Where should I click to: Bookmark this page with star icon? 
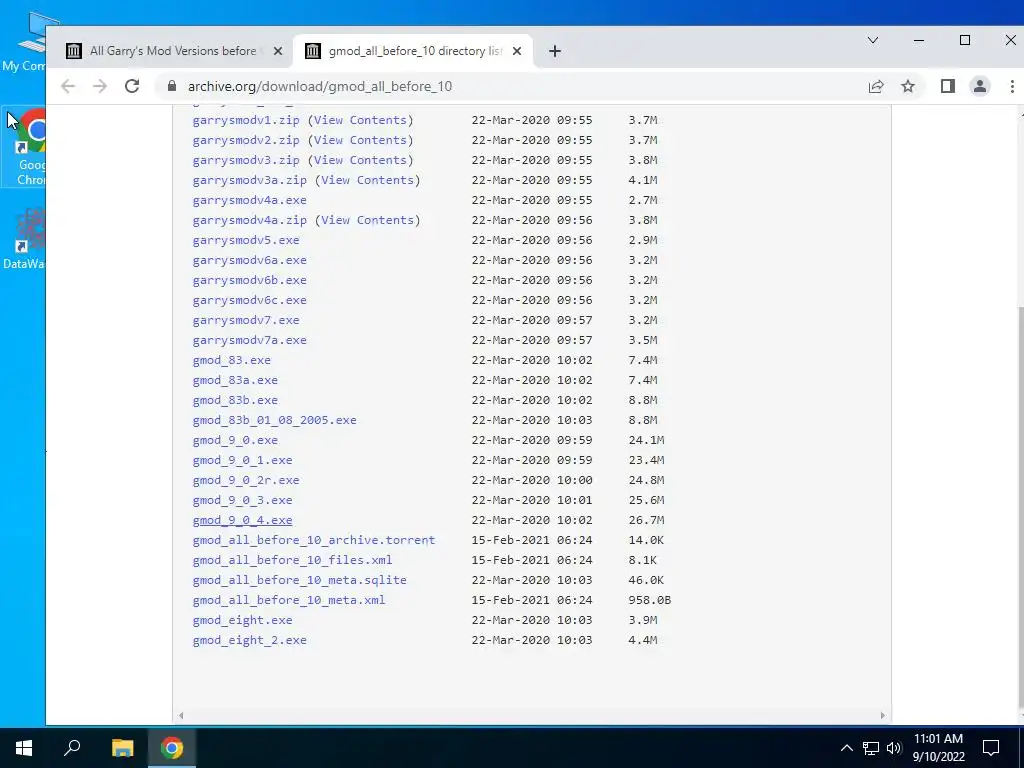click(x=908, y=86)
